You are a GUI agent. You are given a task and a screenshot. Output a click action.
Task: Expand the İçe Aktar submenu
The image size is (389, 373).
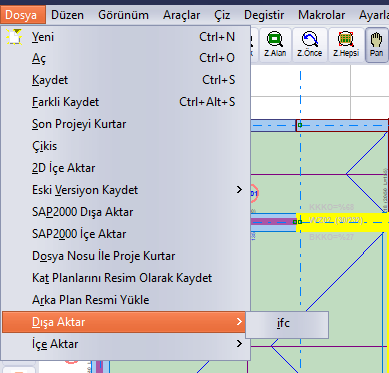(126, 344)
